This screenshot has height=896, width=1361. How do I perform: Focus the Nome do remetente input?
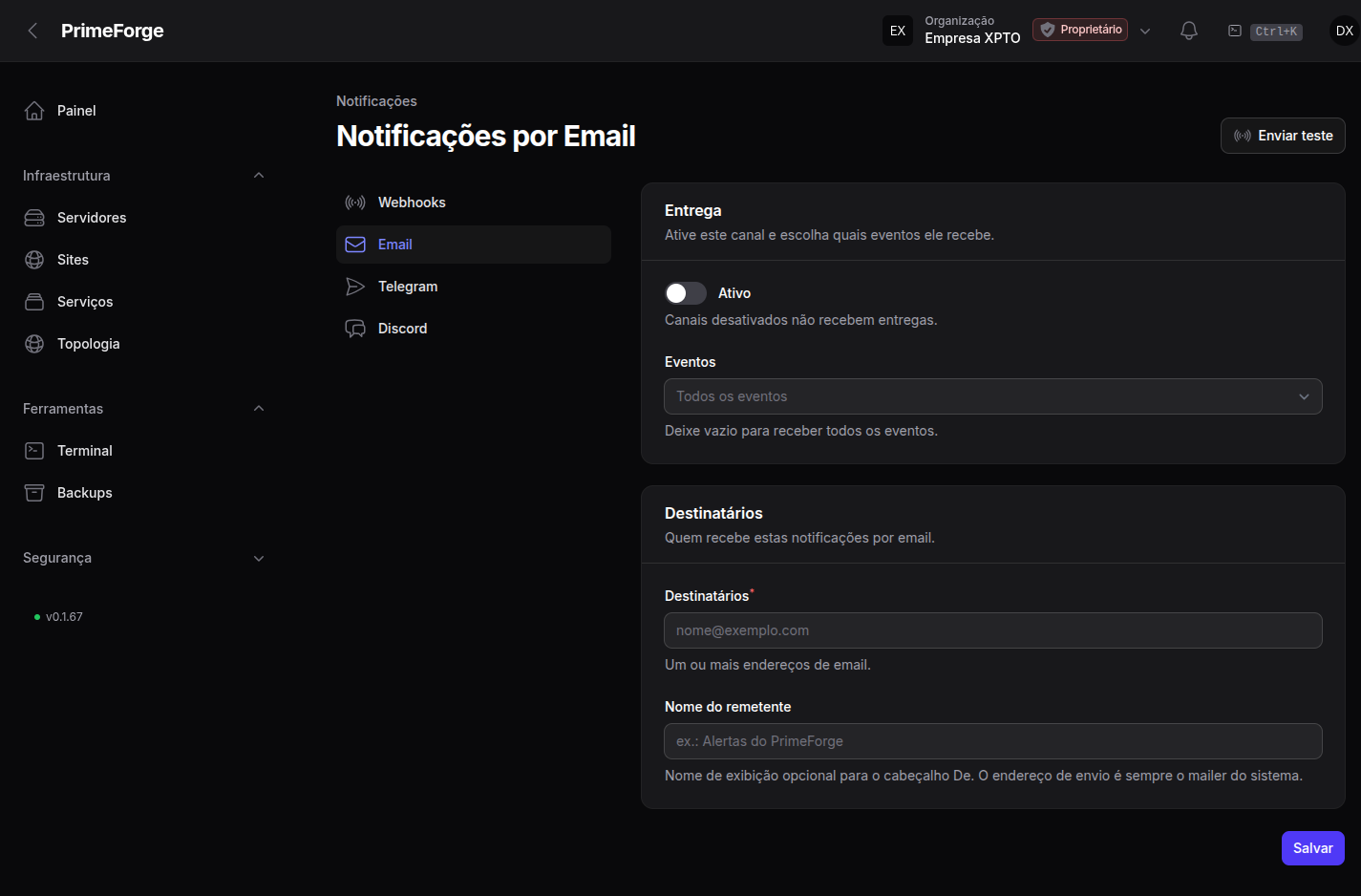(x=993, y=741)
